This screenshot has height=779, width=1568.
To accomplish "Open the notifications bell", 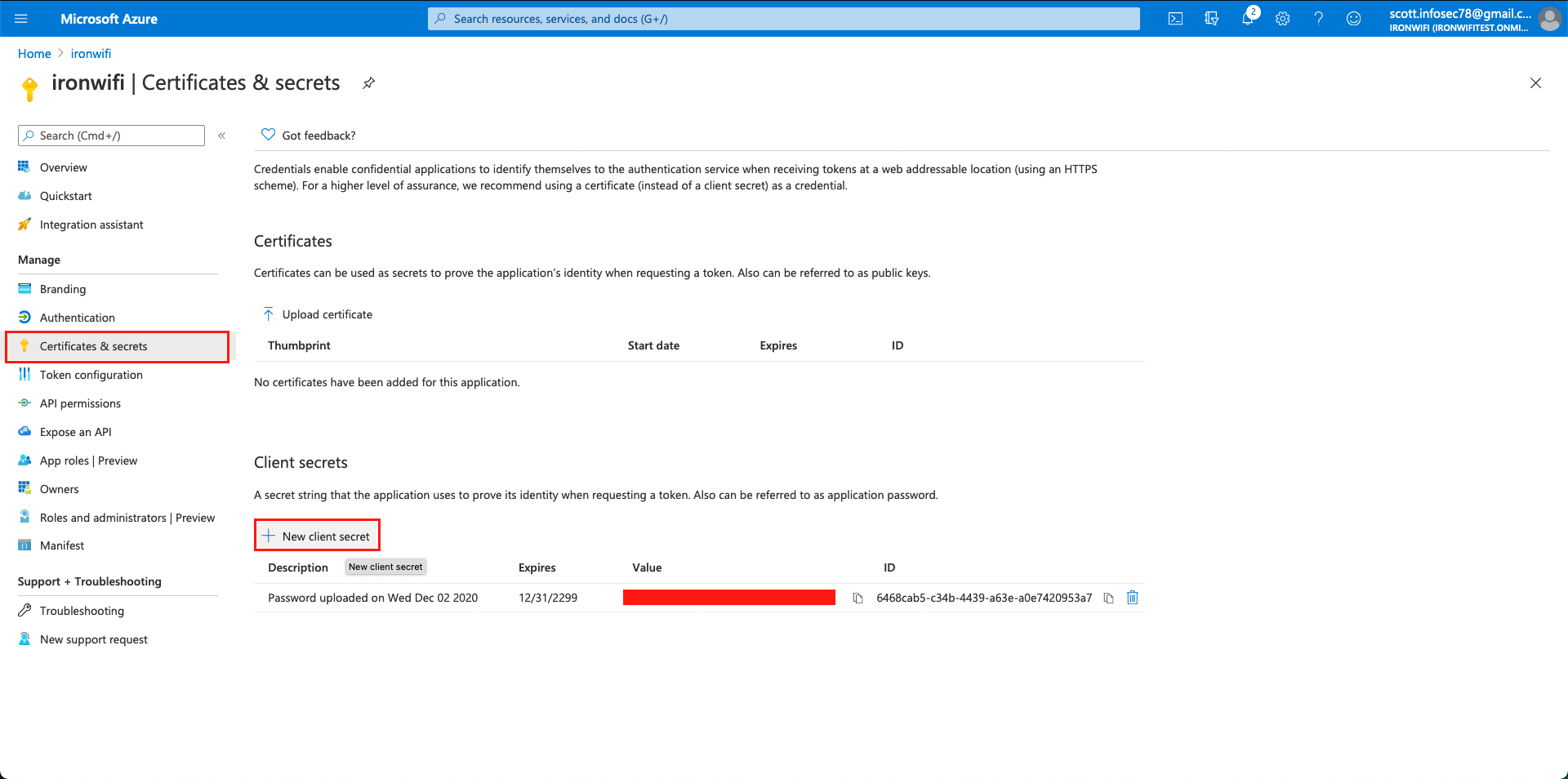I will 1248,18.
